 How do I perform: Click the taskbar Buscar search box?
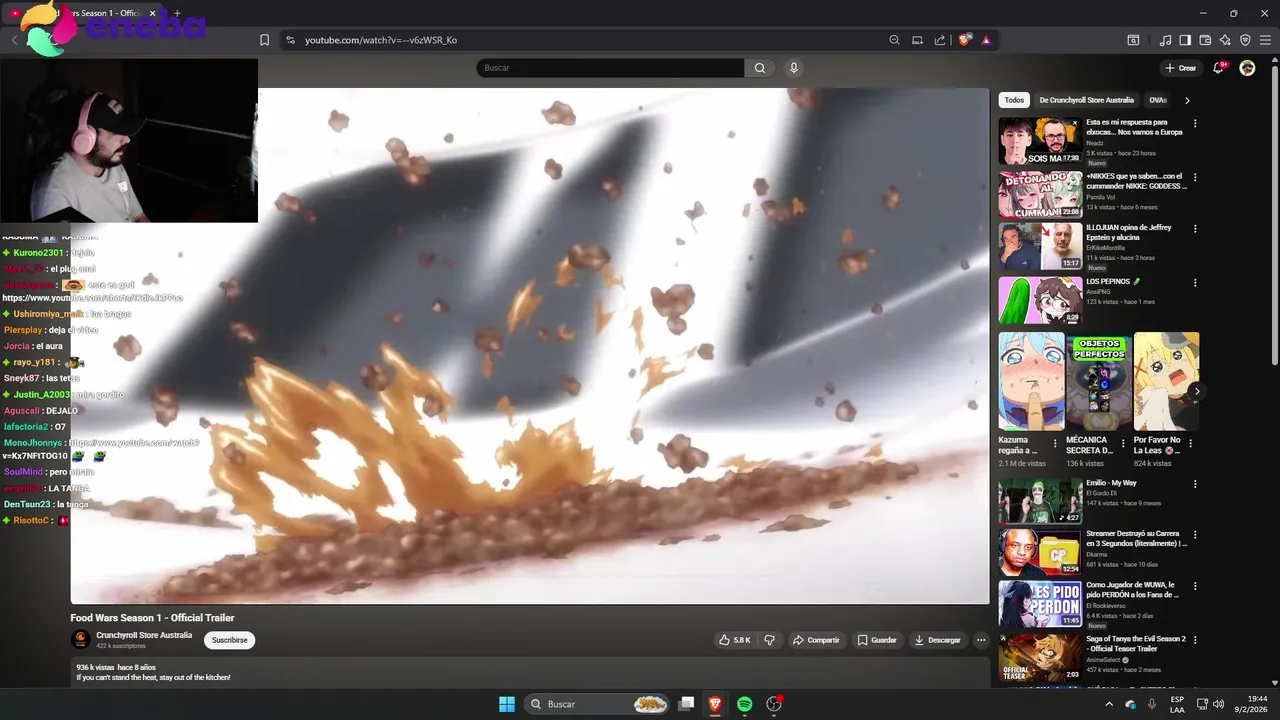(x=597, y=704)
